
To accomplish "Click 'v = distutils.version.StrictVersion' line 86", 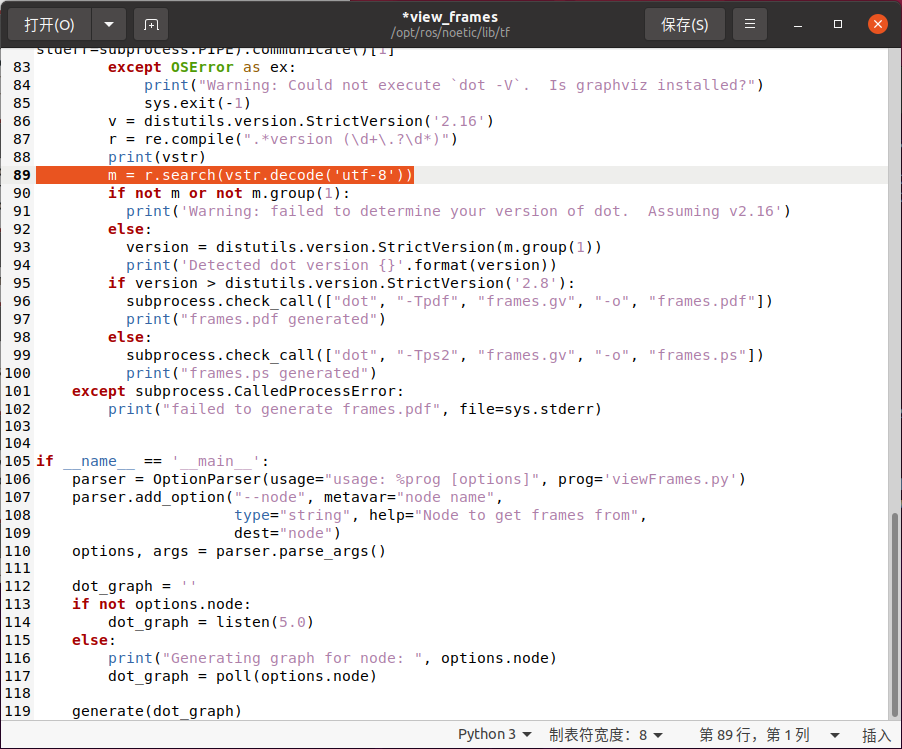I will [x=301, y=121].
